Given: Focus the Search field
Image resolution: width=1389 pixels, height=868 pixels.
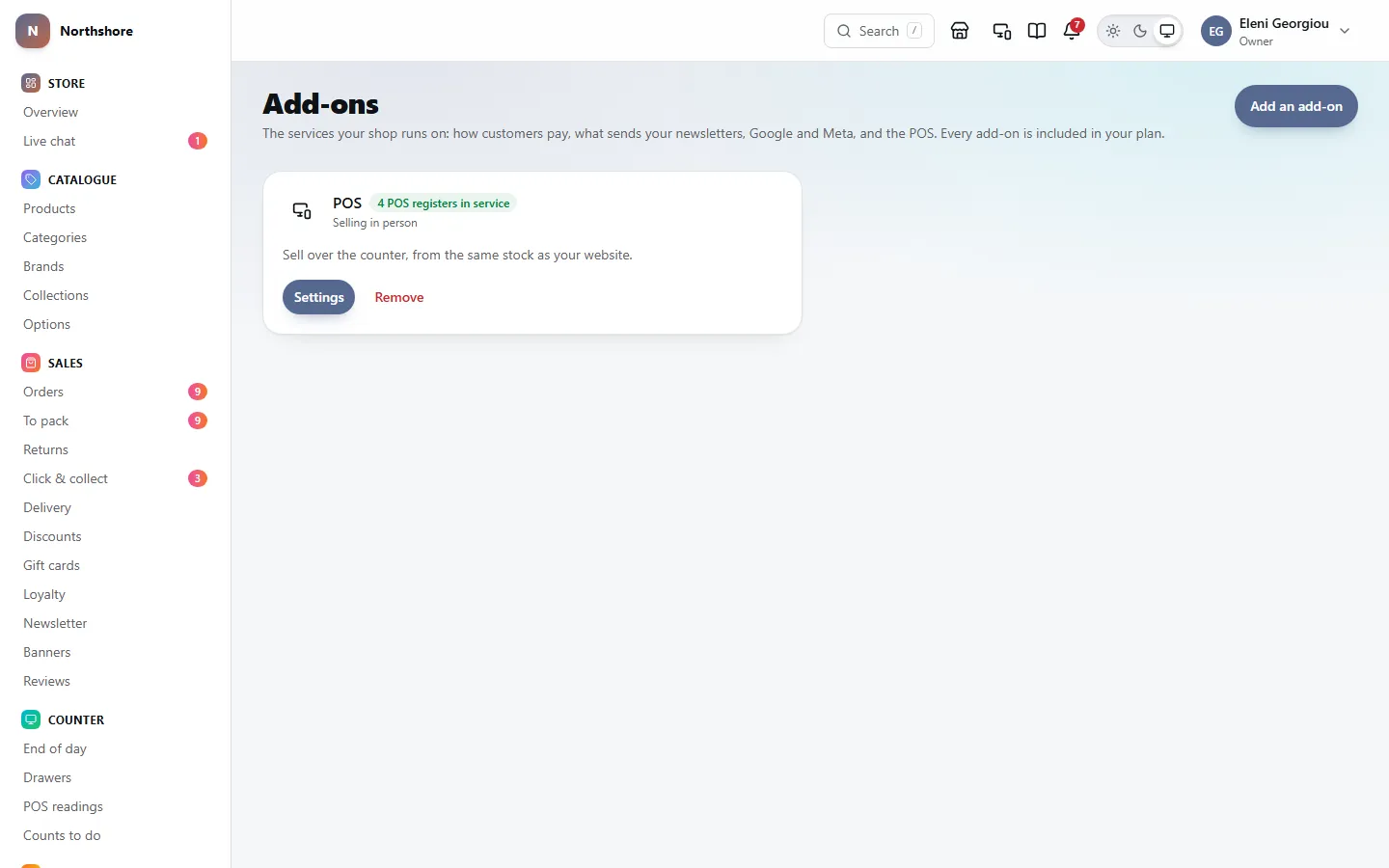Looking at the screenshot, I should 879,31.
